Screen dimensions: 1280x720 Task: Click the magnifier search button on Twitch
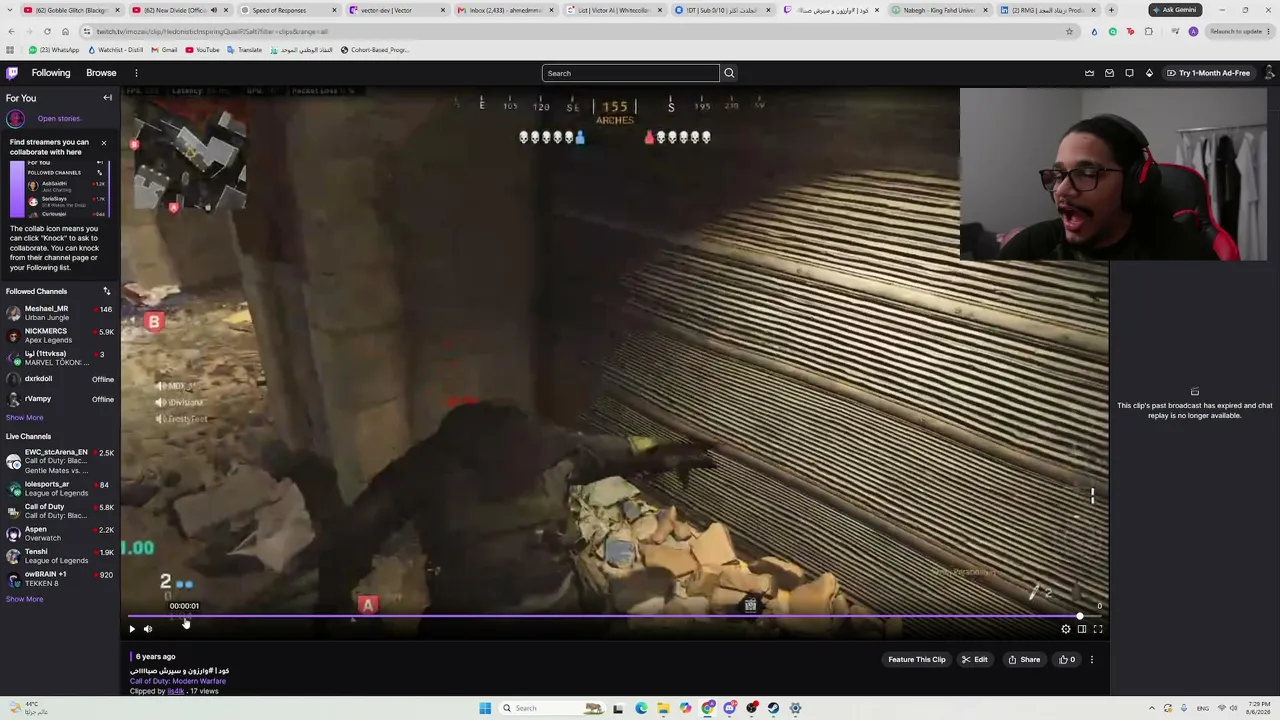(729, 73)
